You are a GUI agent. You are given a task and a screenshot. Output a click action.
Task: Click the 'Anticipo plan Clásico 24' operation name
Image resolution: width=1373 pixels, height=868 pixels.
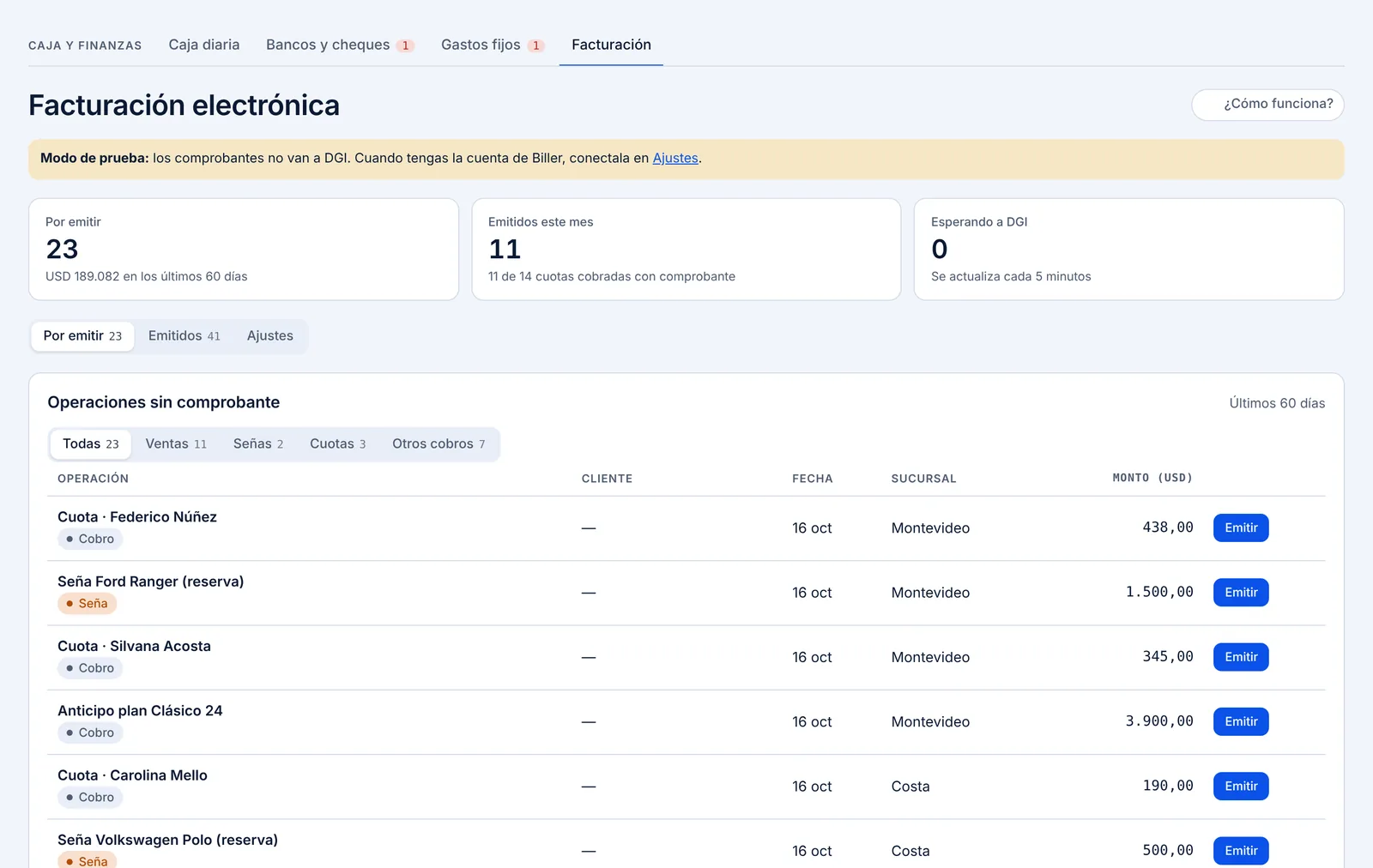pyautogui.click(x=140, y=711)
